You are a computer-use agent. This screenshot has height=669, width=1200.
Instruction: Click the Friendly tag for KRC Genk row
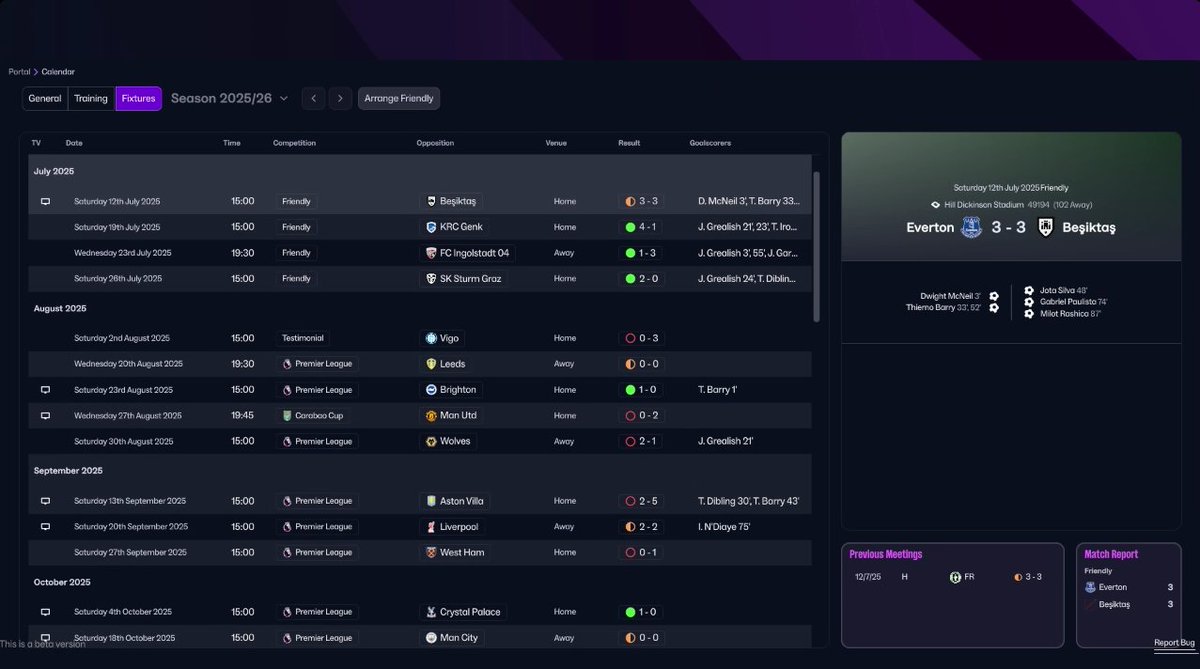point(297,227)
